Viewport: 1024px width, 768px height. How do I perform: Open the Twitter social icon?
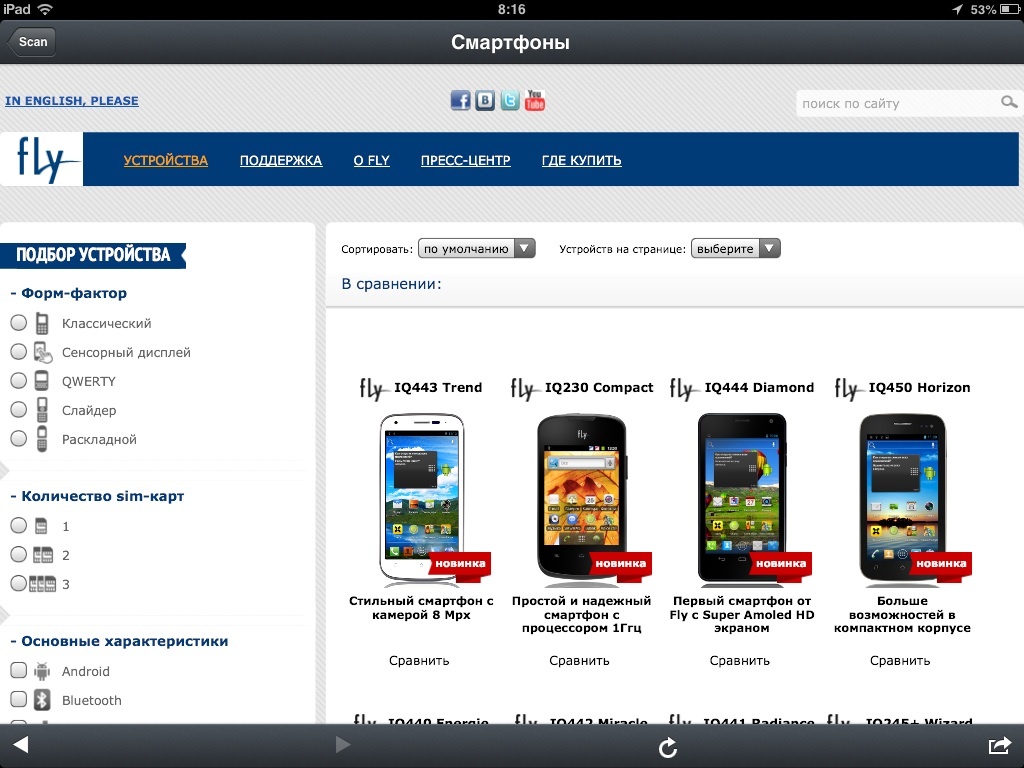pos(510,101)
